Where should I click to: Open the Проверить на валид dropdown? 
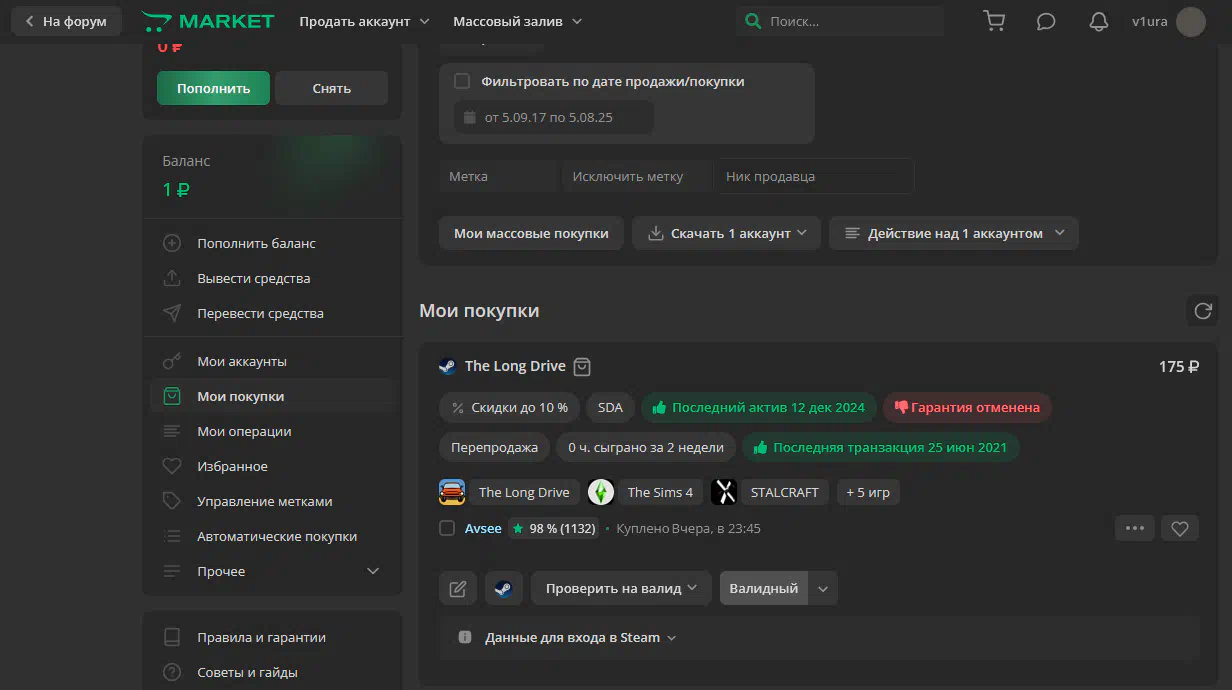point(621,588)
